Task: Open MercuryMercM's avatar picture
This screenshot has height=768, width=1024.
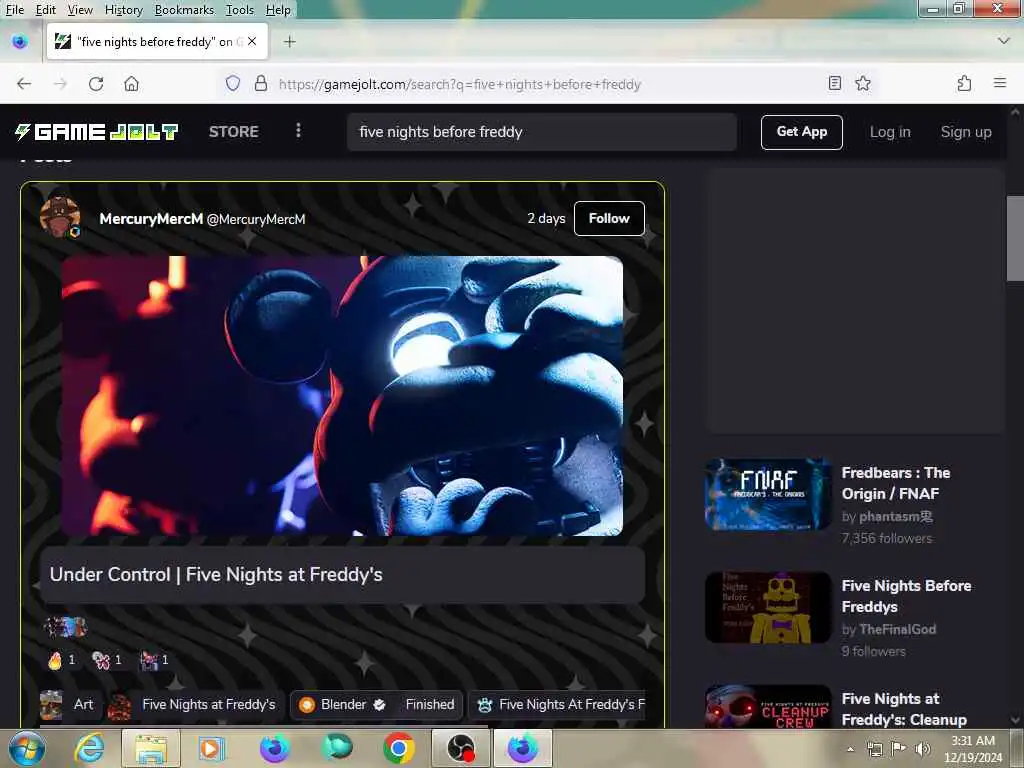Action: pyautogui.click(x=60, y=216)
